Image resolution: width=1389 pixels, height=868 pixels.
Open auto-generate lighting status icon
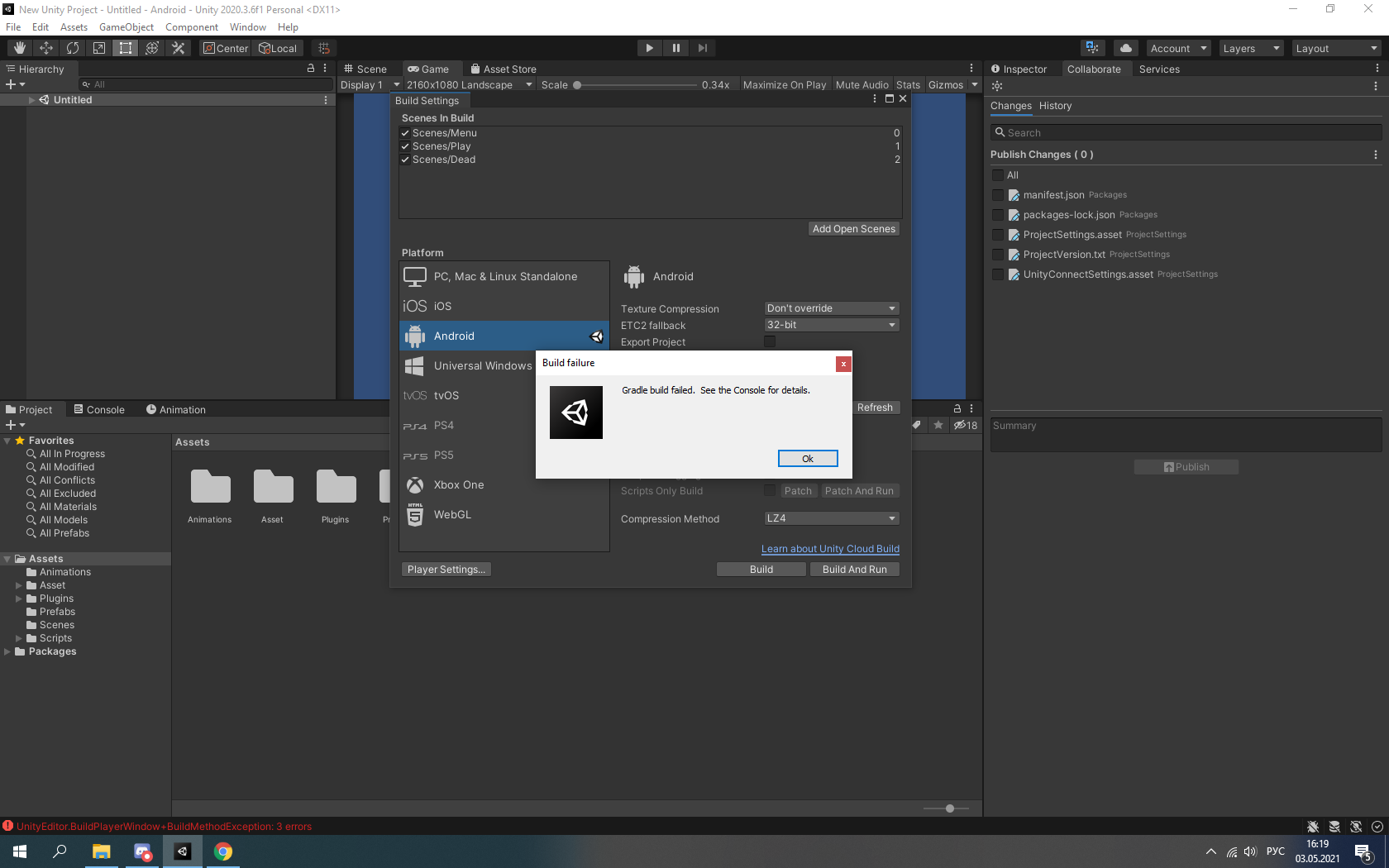[x=1356, y=827]
